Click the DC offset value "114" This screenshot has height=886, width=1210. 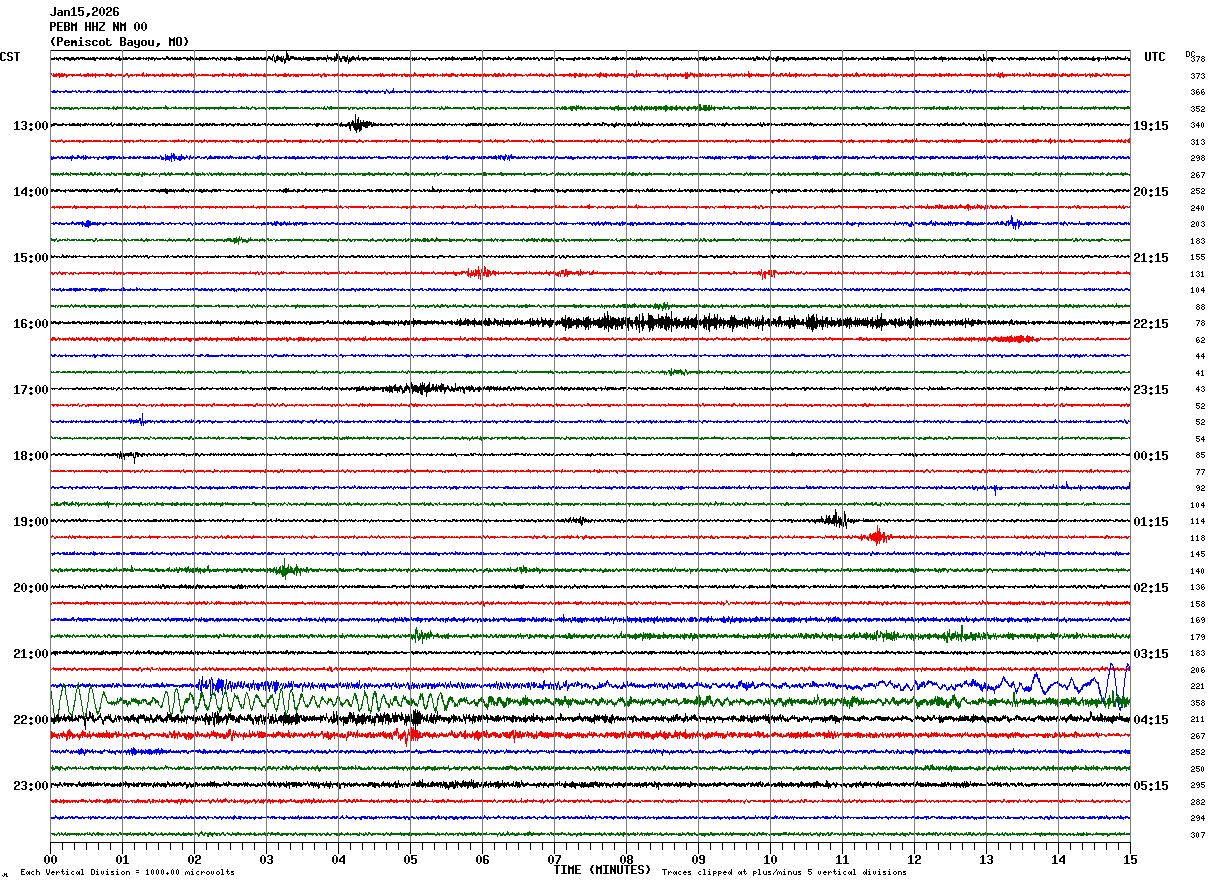(x=1197, y=521)
